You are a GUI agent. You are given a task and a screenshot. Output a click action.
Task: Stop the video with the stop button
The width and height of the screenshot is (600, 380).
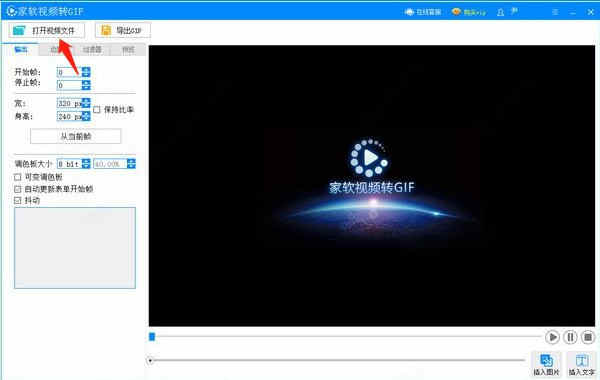(x=588, y=337)
